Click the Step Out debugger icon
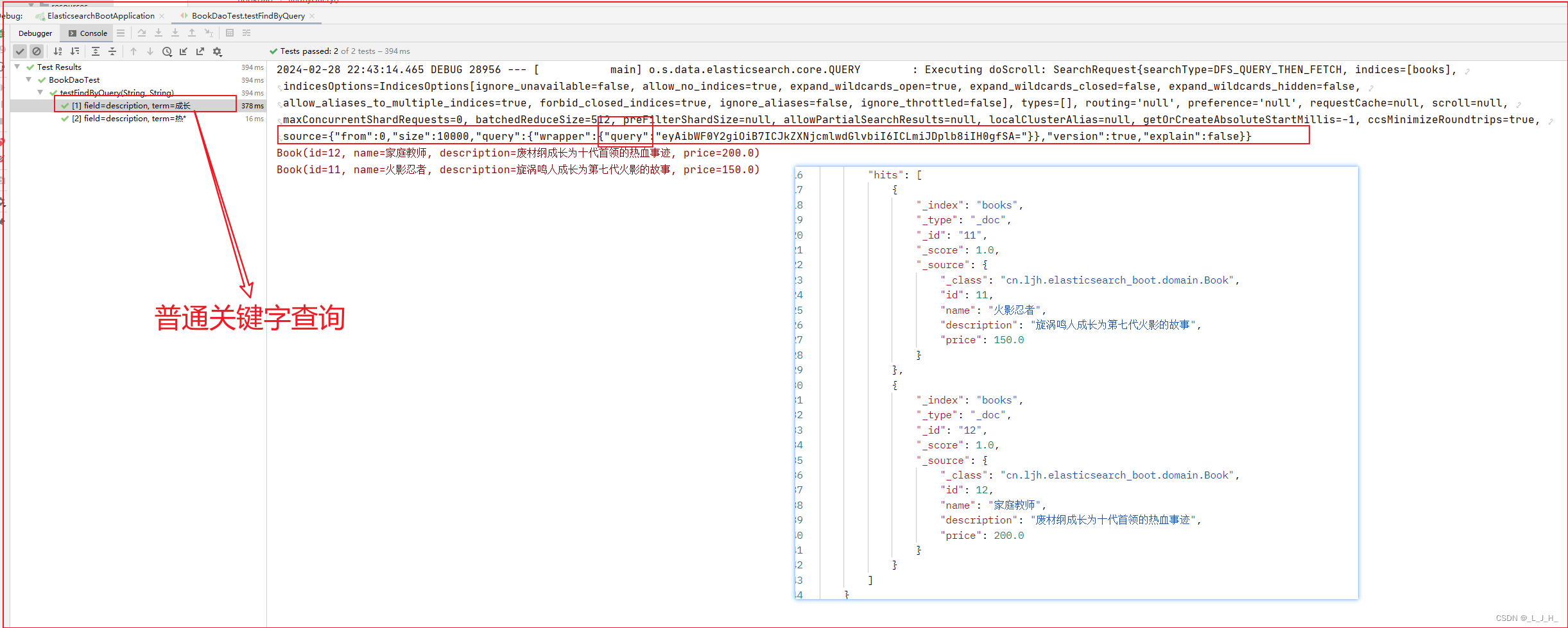This screenshot has width=1568, height=628. (x=192, y=33)
